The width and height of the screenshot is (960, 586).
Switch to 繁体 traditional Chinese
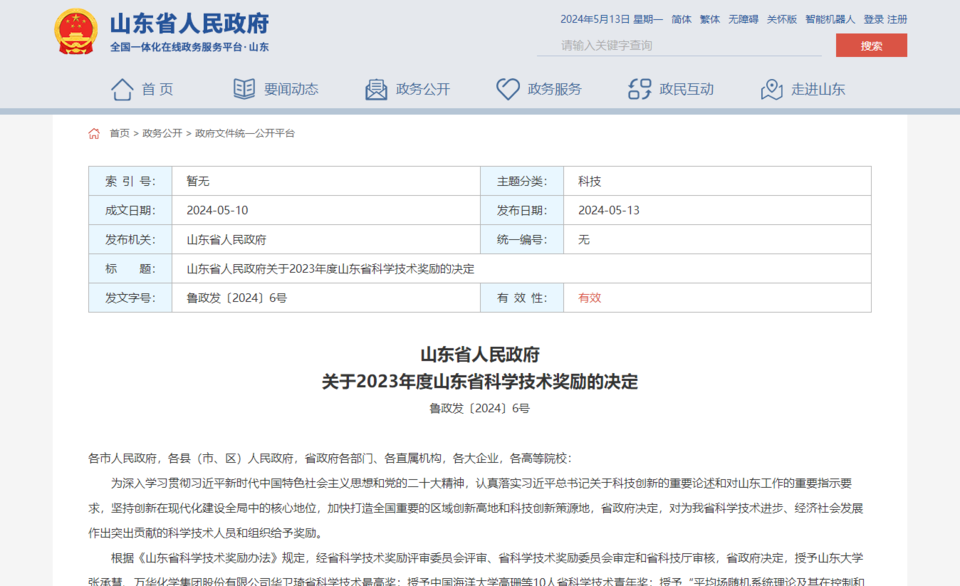pos(709,19)
